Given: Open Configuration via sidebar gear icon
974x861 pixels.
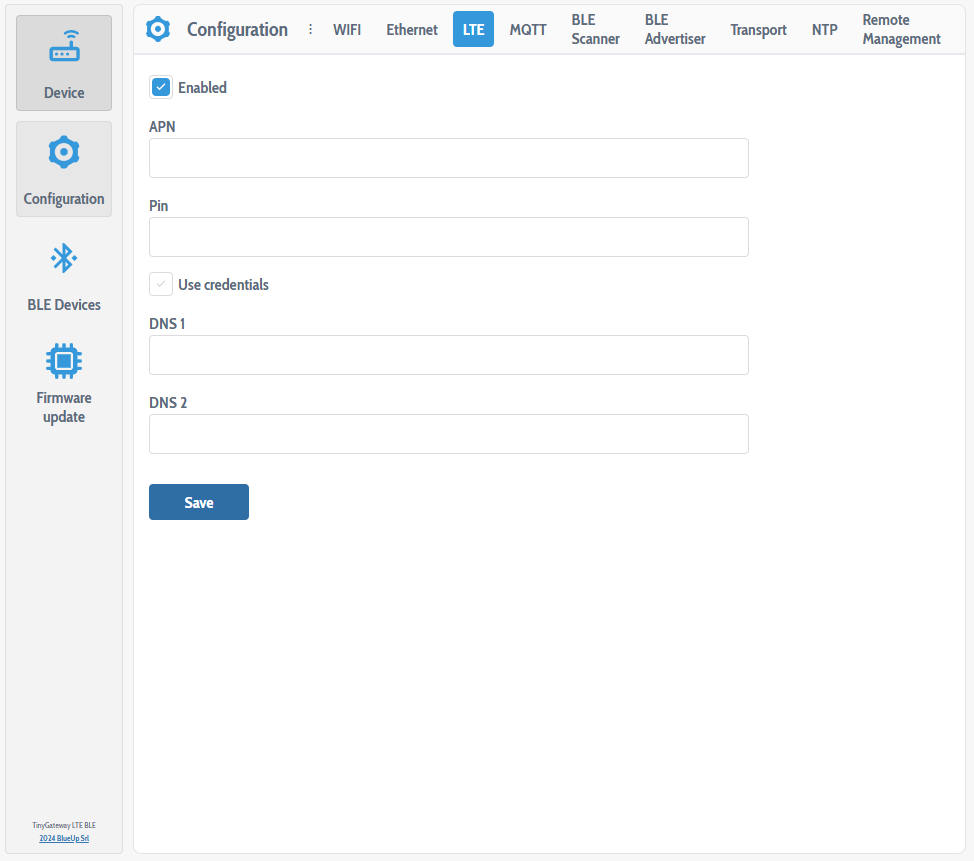Looking at the screenshot, I should click(64, 153).
